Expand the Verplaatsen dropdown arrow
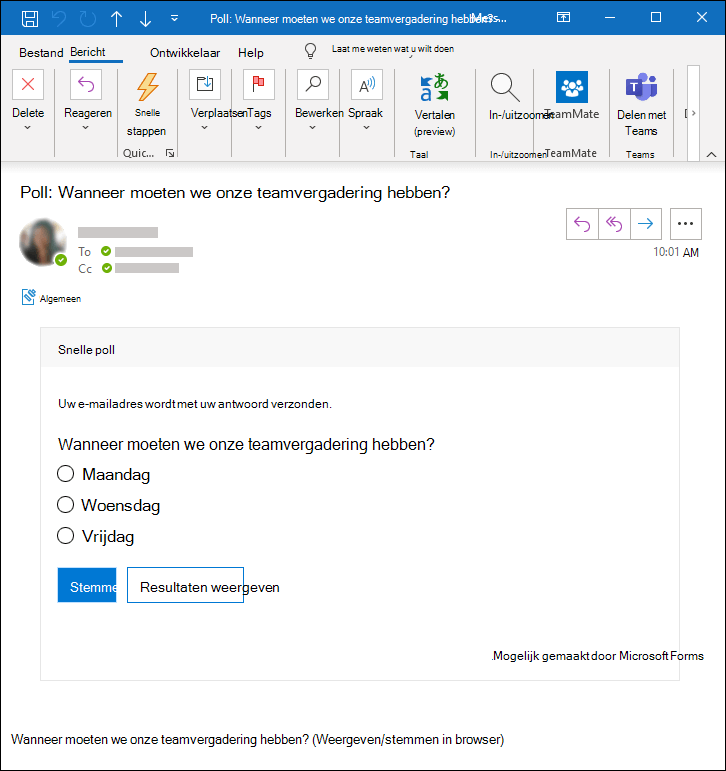 pyautogui.click(x=205, y=128)
